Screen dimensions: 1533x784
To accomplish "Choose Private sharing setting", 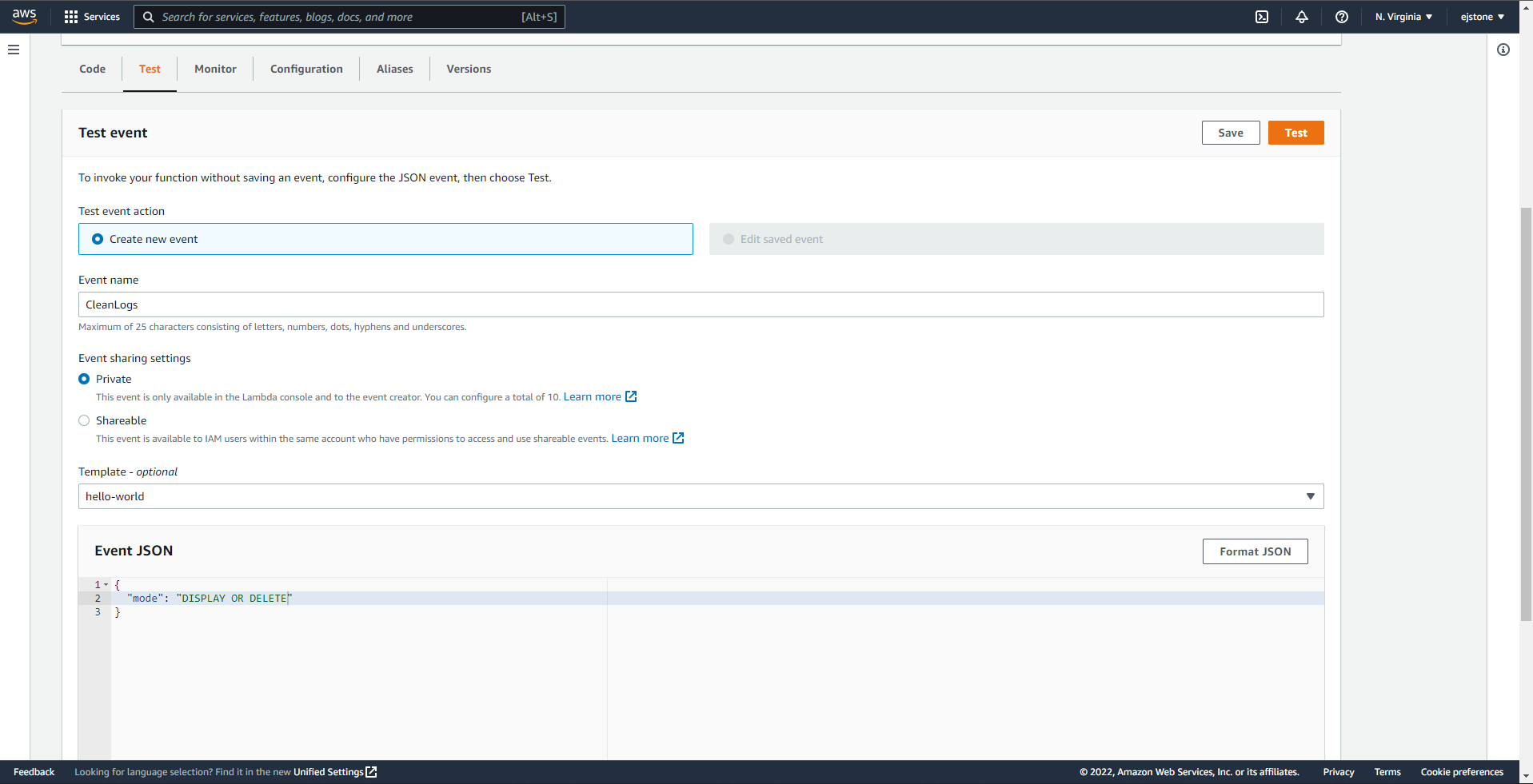I will click(84, 379).
